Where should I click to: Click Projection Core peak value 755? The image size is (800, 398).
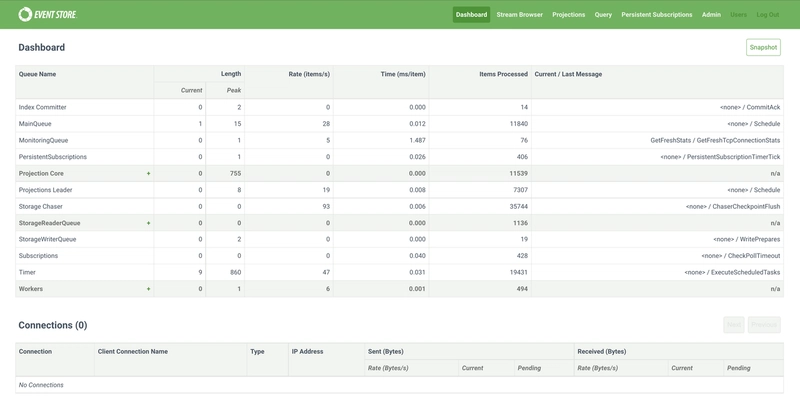(236, 173)
